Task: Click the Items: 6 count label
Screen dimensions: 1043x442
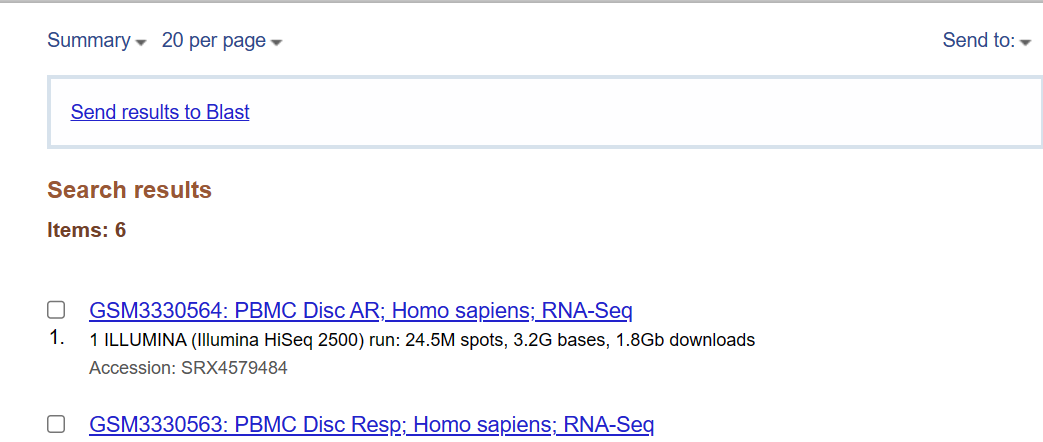Action: pyautogui.click(x=86, y=230)
